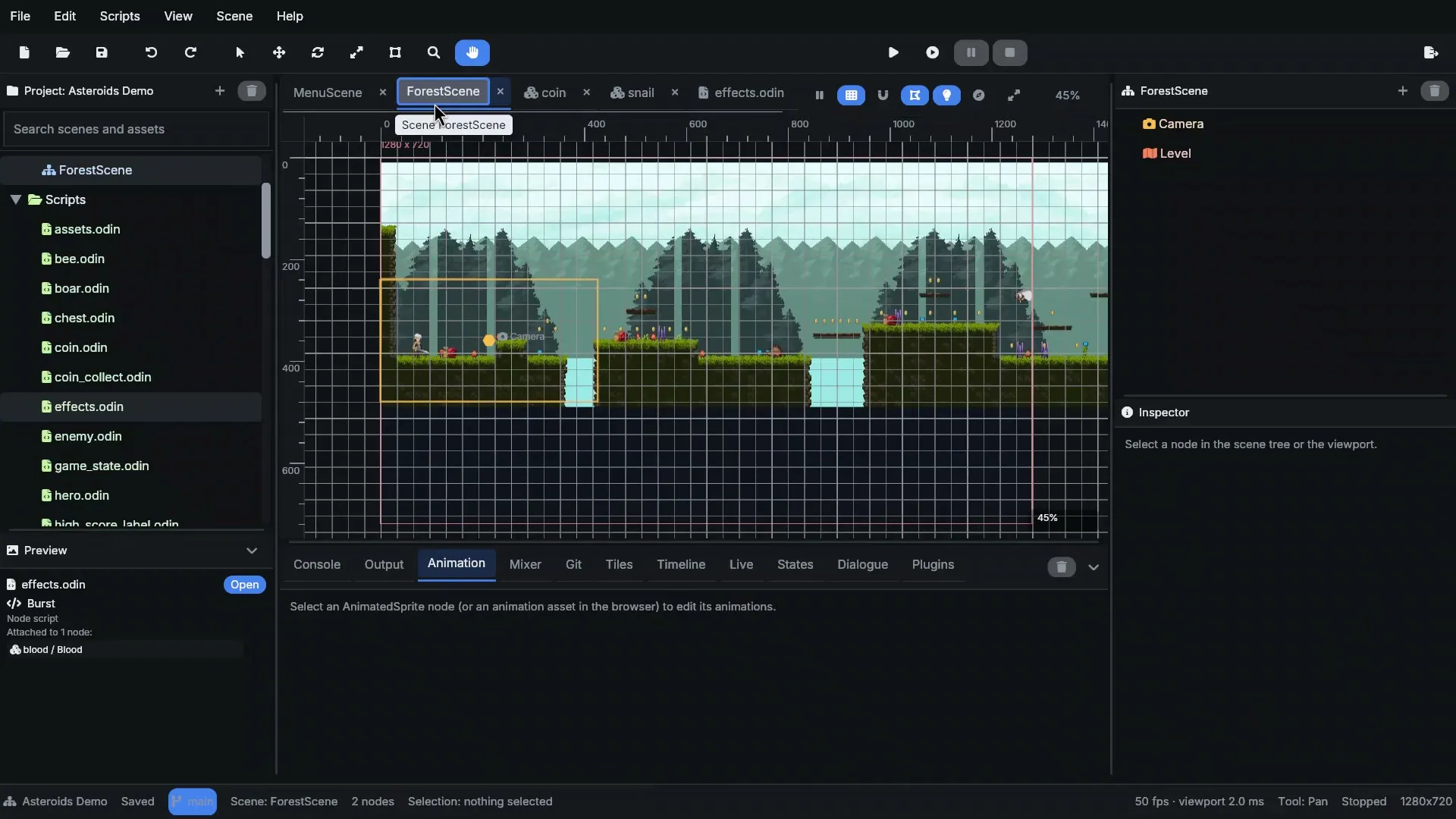1456x819 pixels.
Task: Delete selected asset in Project panel
Action: point(252,91)
